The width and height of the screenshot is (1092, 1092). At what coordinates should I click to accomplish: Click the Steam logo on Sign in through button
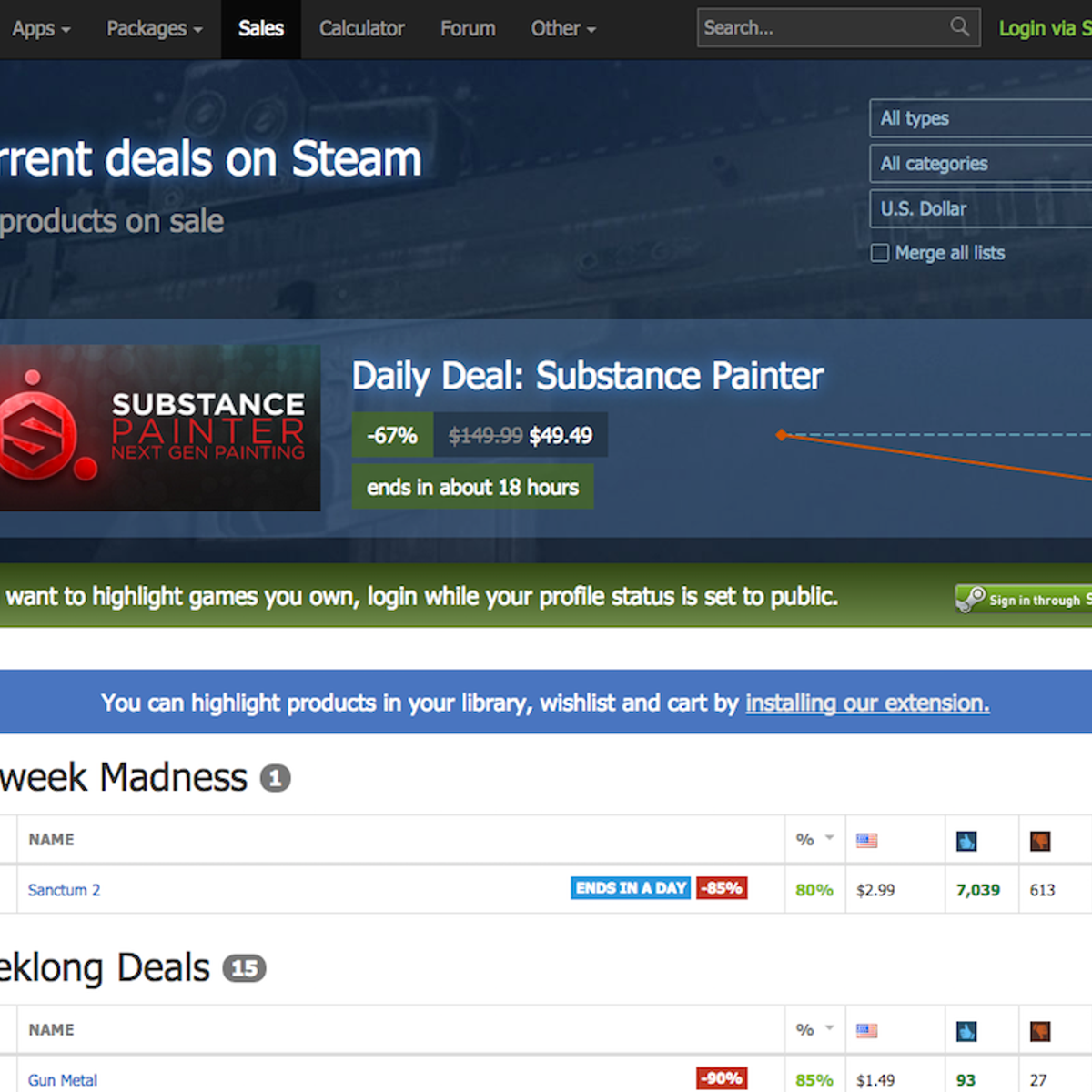click(x=970, y=599)
